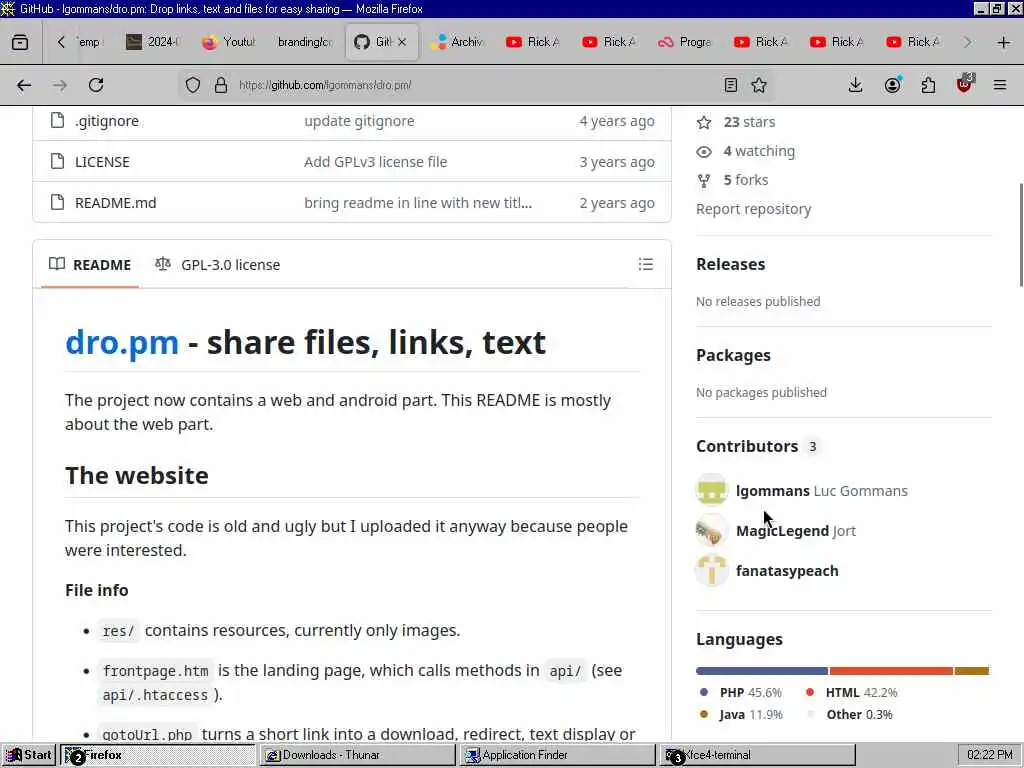
Task: Go back to previous page
Action: coord(24,85)
